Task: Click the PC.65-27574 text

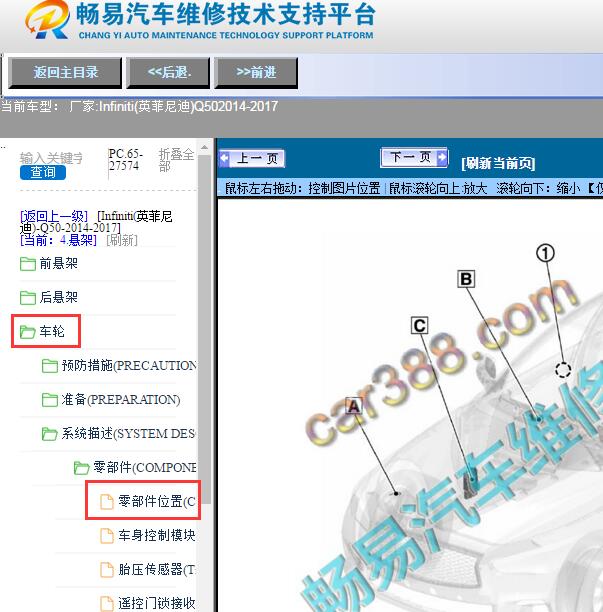Action: [125, 160]
